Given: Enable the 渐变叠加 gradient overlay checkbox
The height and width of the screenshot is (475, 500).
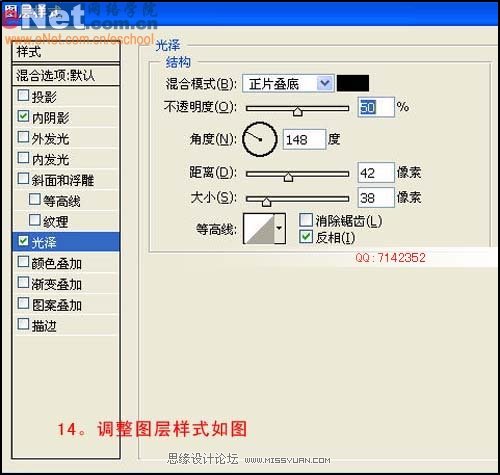Looking at the screenshot, I should (x=23, y=282).
